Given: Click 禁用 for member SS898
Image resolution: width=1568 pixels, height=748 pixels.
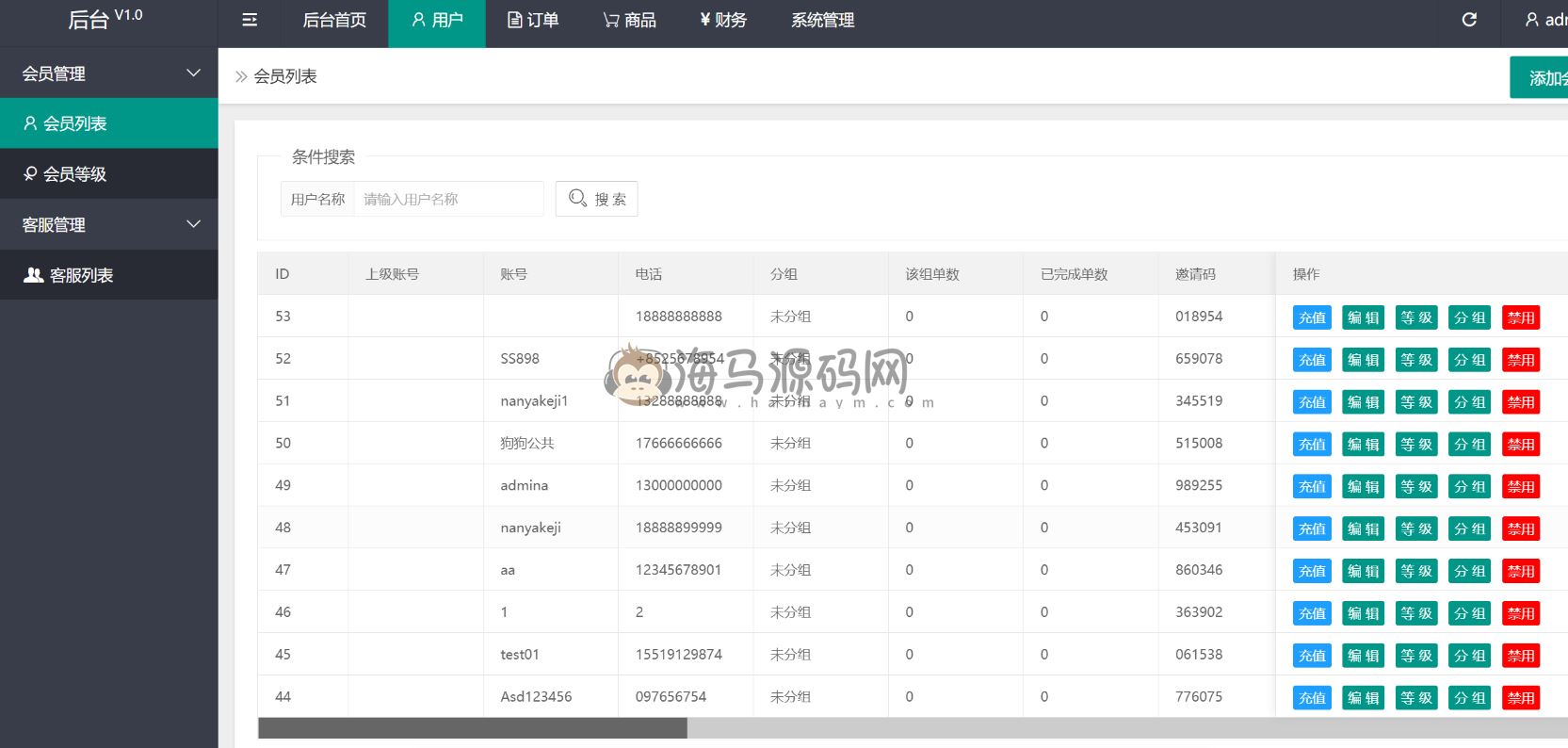Looking at the screenshot, I should 1520,360.
